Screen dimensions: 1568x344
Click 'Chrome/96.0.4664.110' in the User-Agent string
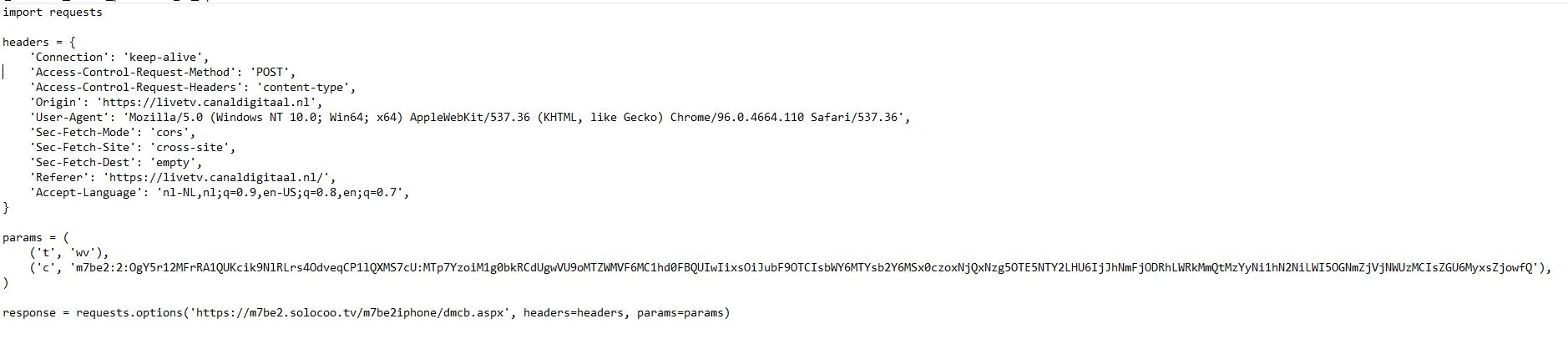click(736, 118)
